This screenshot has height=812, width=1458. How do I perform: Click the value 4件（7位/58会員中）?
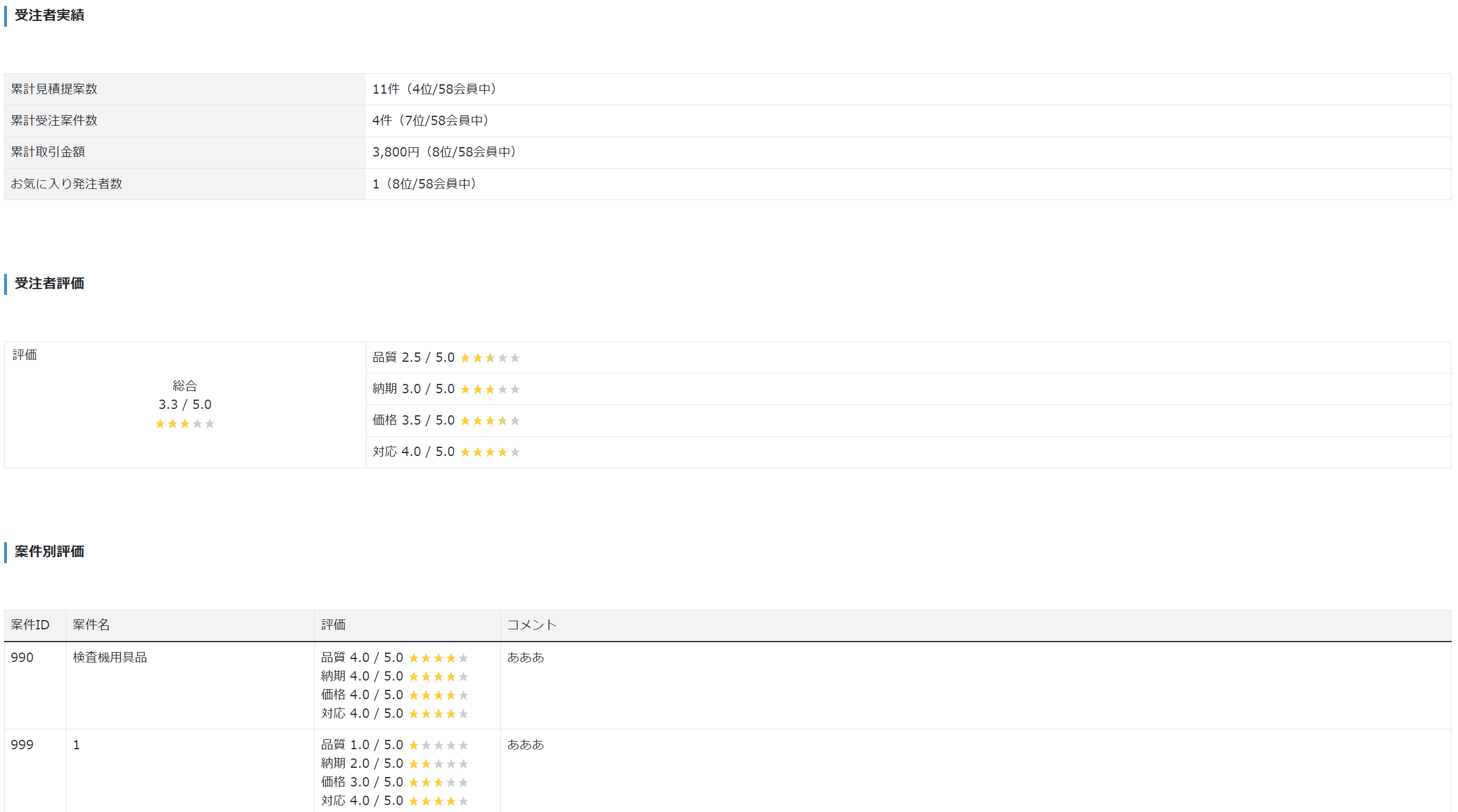click(x=431, y=120)
